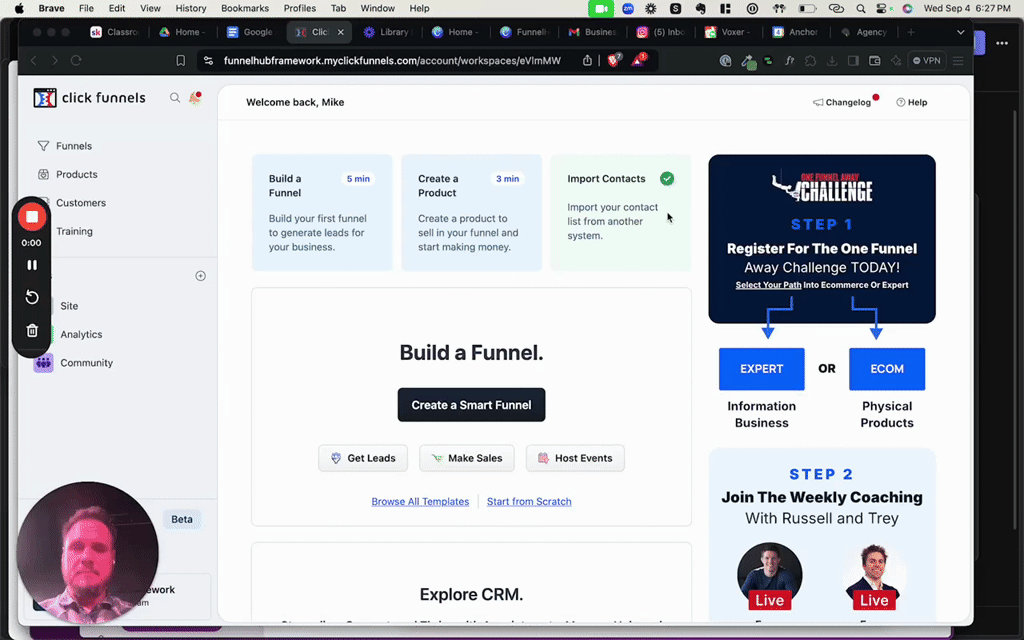Click the Make Sales button
The image size is (1024, 640).
click(467, 458)
